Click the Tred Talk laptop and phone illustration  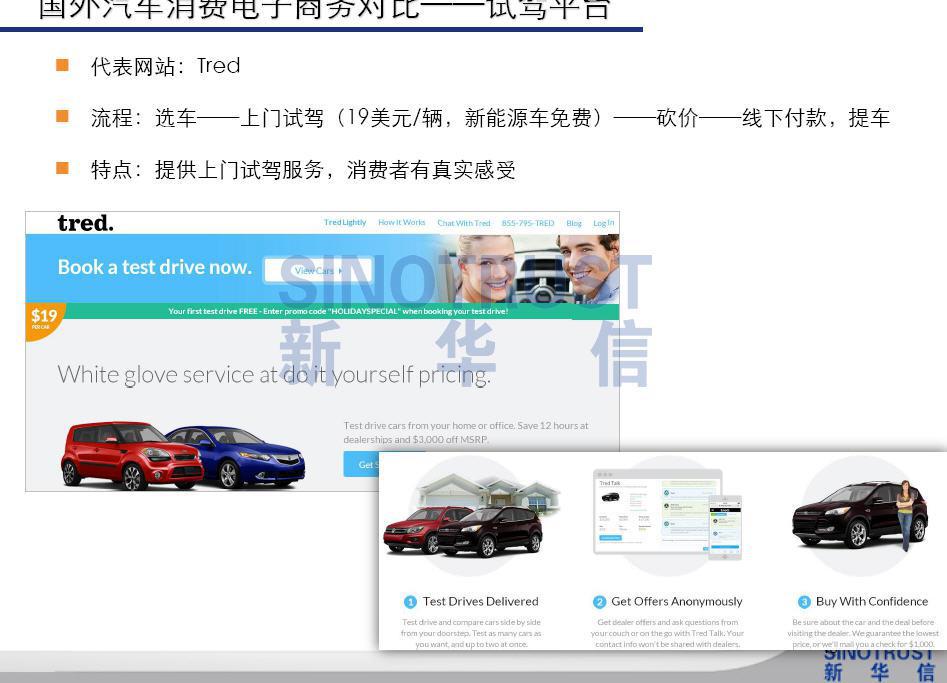(x=667, y=513)
